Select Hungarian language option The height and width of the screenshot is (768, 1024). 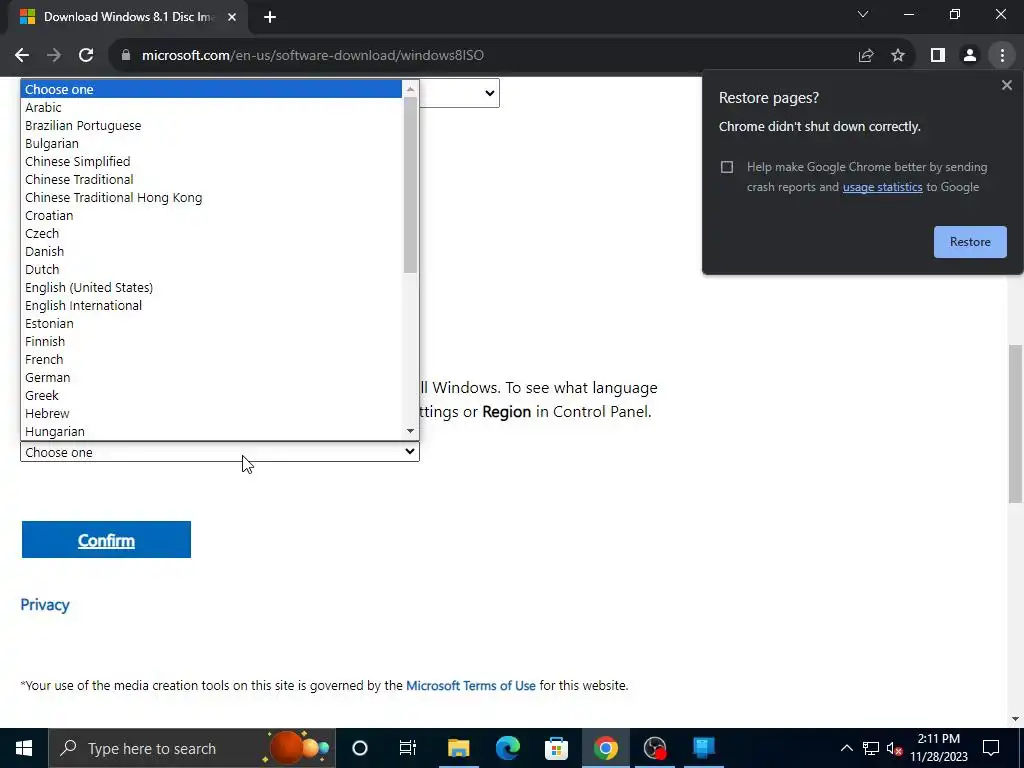(211, 432)
